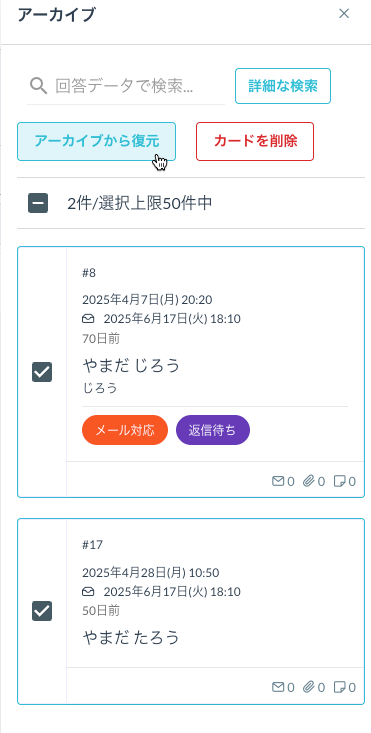This screenshot has width=371, height=733.
Task: Click note icon on card #8
Action: (339, 481)
